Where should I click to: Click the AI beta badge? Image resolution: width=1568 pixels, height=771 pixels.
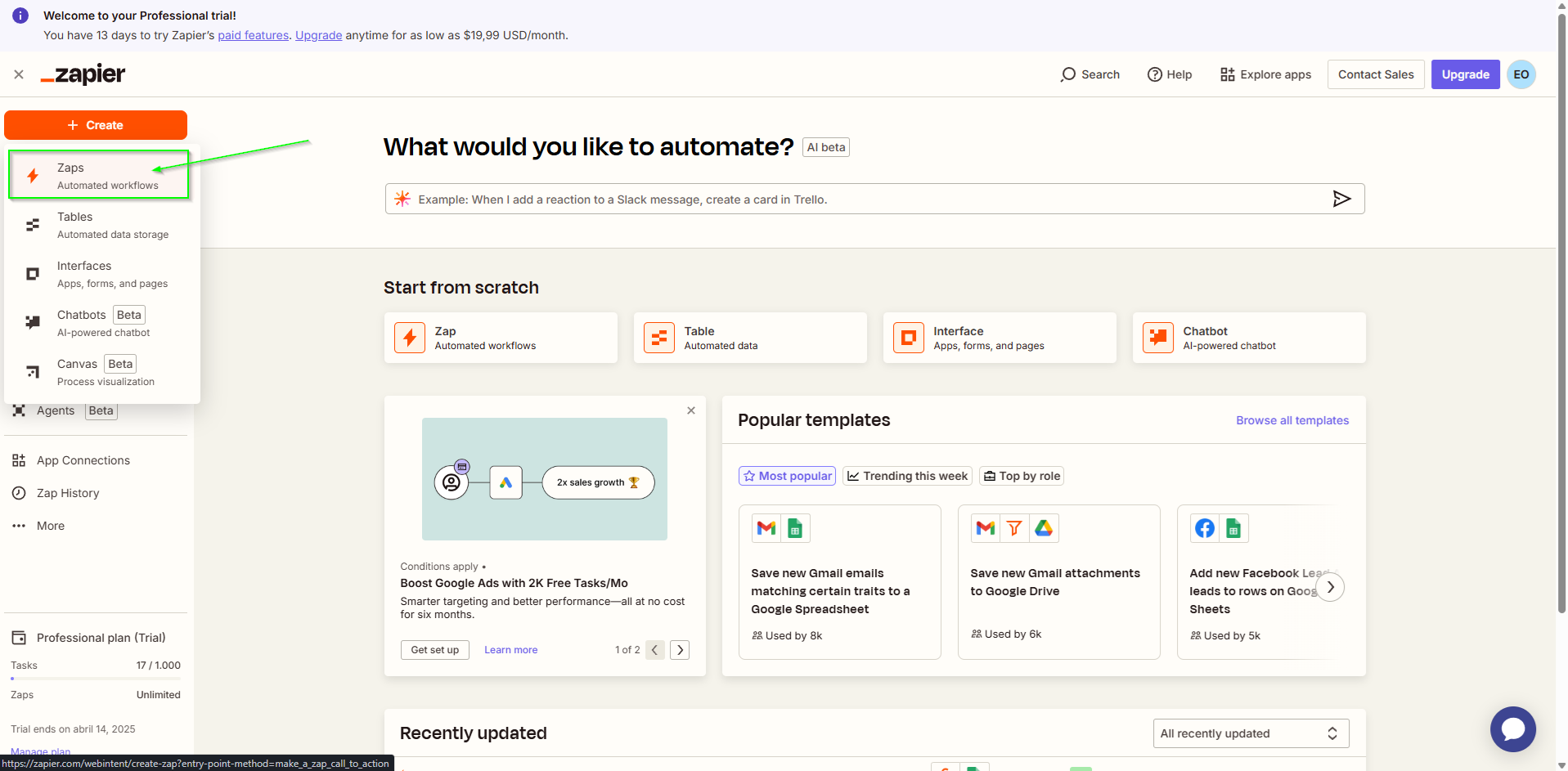pos(826,147)
